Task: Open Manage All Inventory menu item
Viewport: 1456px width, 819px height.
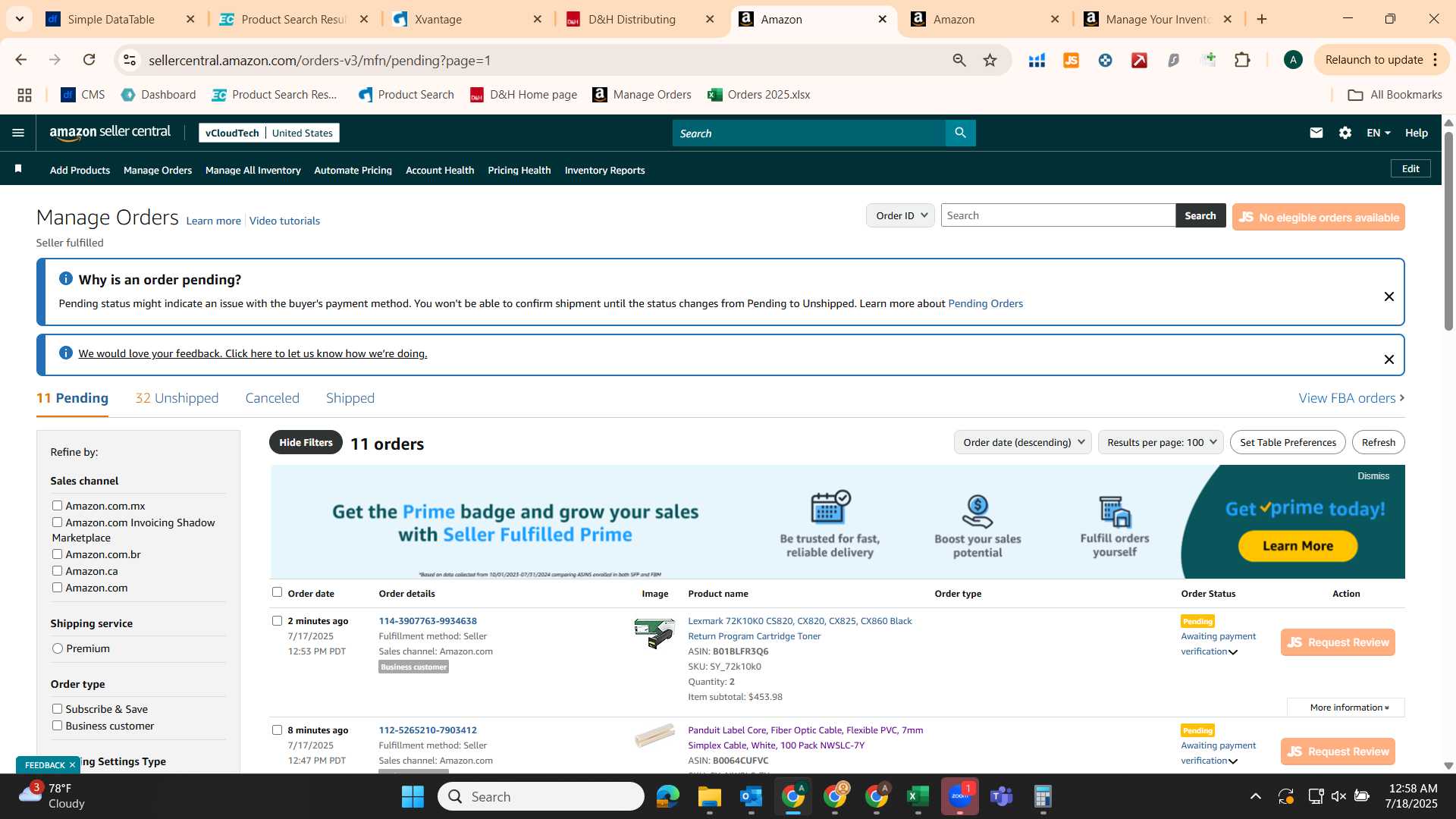Action: pyautogui.click(x=253, y=170)
